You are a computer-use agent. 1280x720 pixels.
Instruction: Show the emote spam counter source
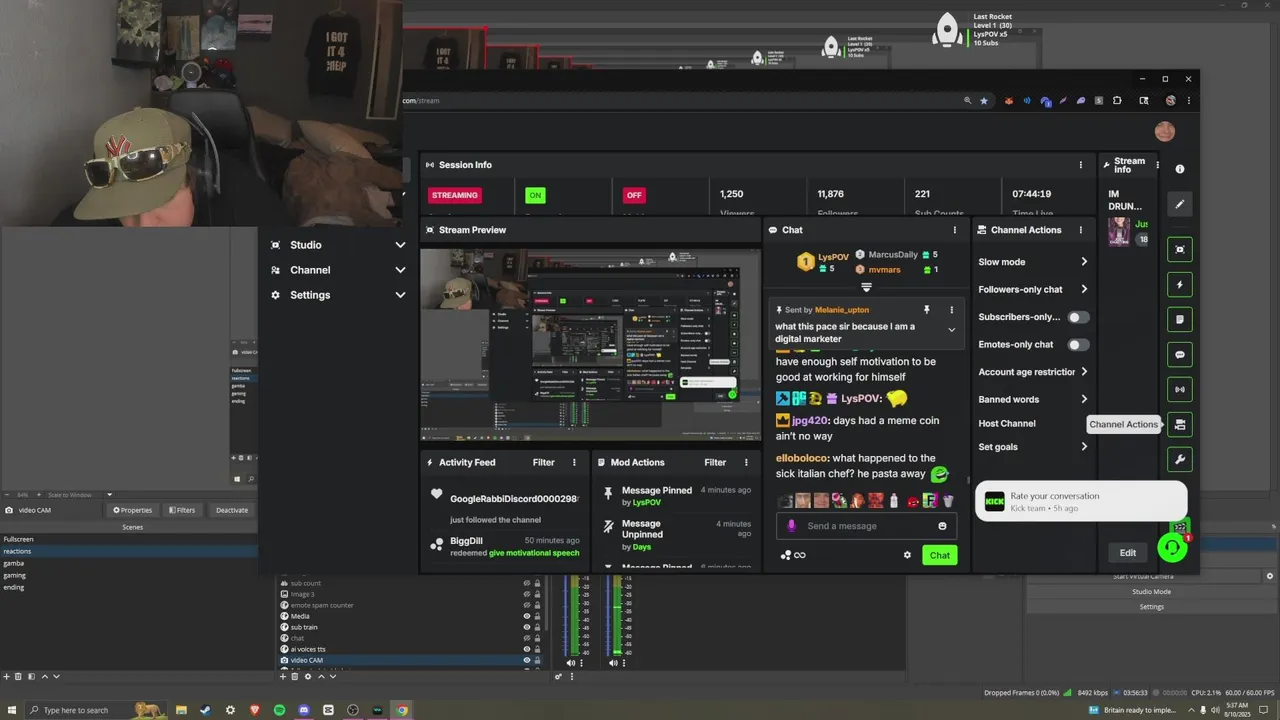click(527, 605)
